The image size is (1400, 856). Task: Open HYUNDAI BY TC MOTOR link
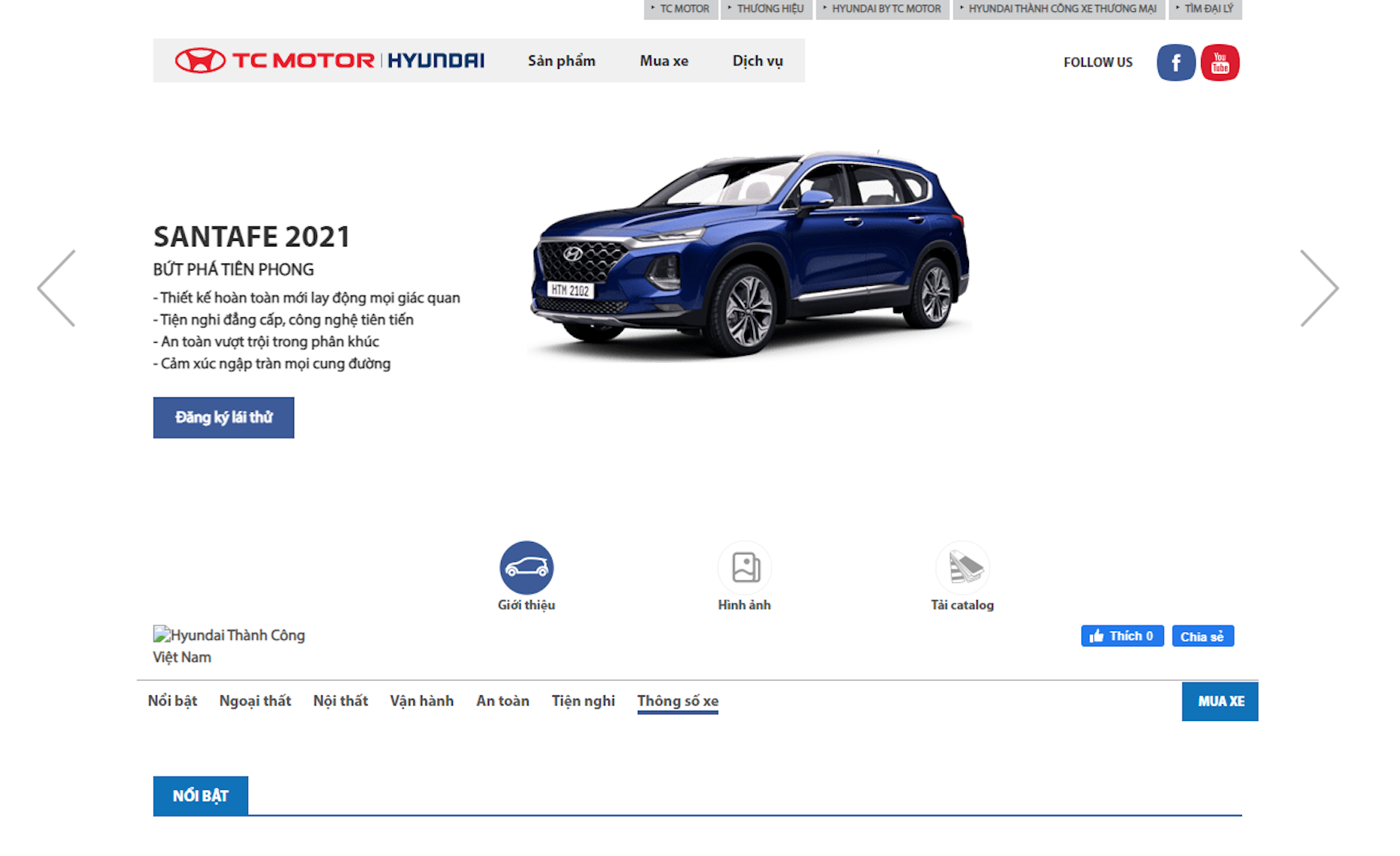pyautogui.click(x=882, y=9)
